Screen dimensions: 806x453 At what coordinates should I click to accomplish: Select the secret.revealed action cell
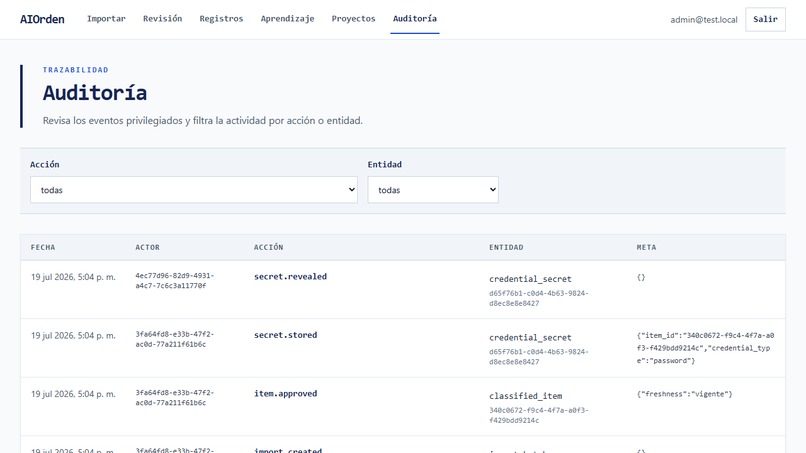pyautogui.click(x=290, y=277)
